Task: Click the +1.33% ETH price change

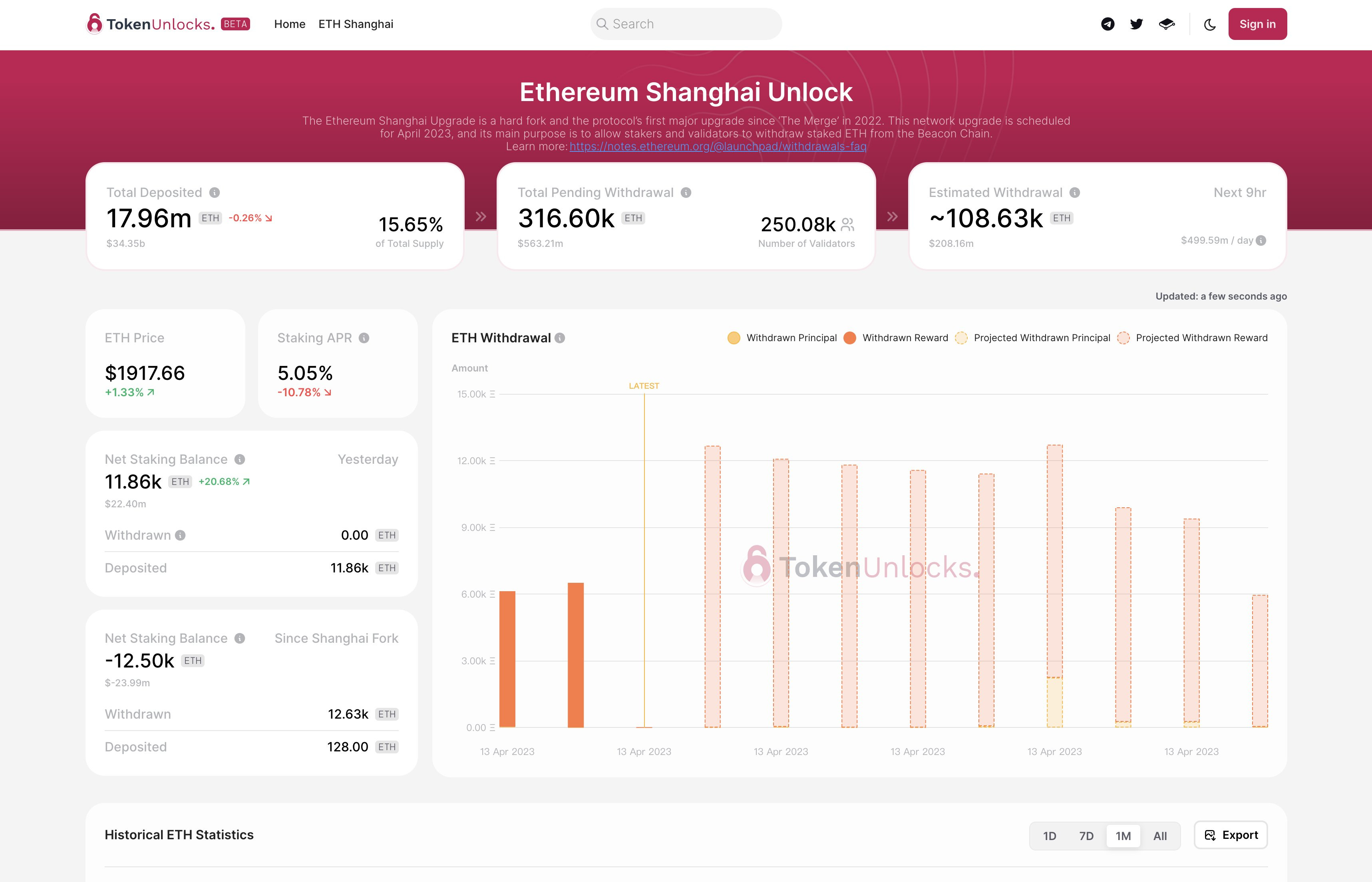Action: coord(130,392)
